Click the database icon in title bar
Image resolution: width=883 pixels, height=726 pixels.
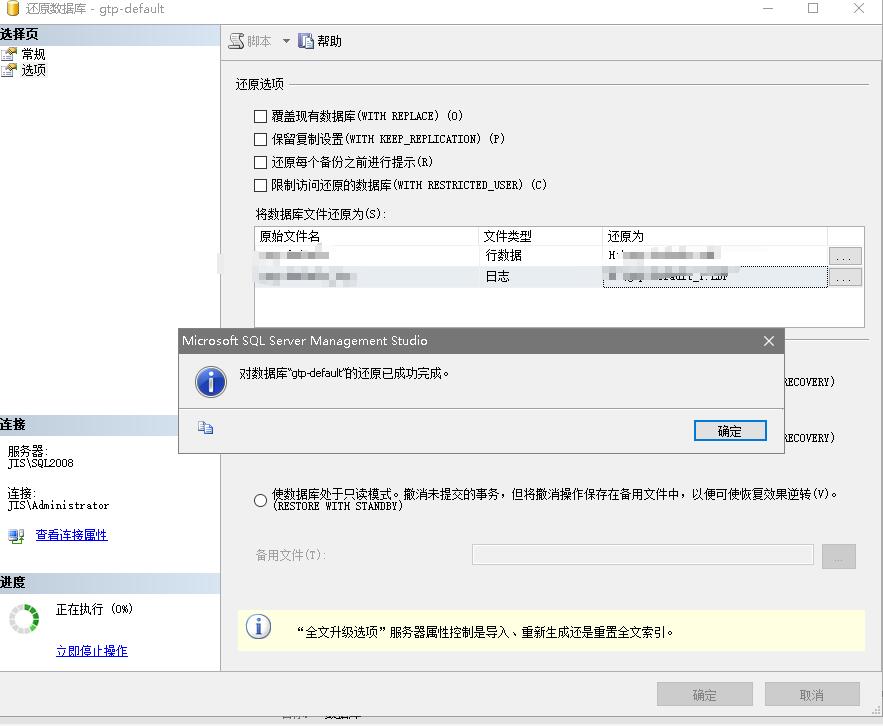click(12, 8)
